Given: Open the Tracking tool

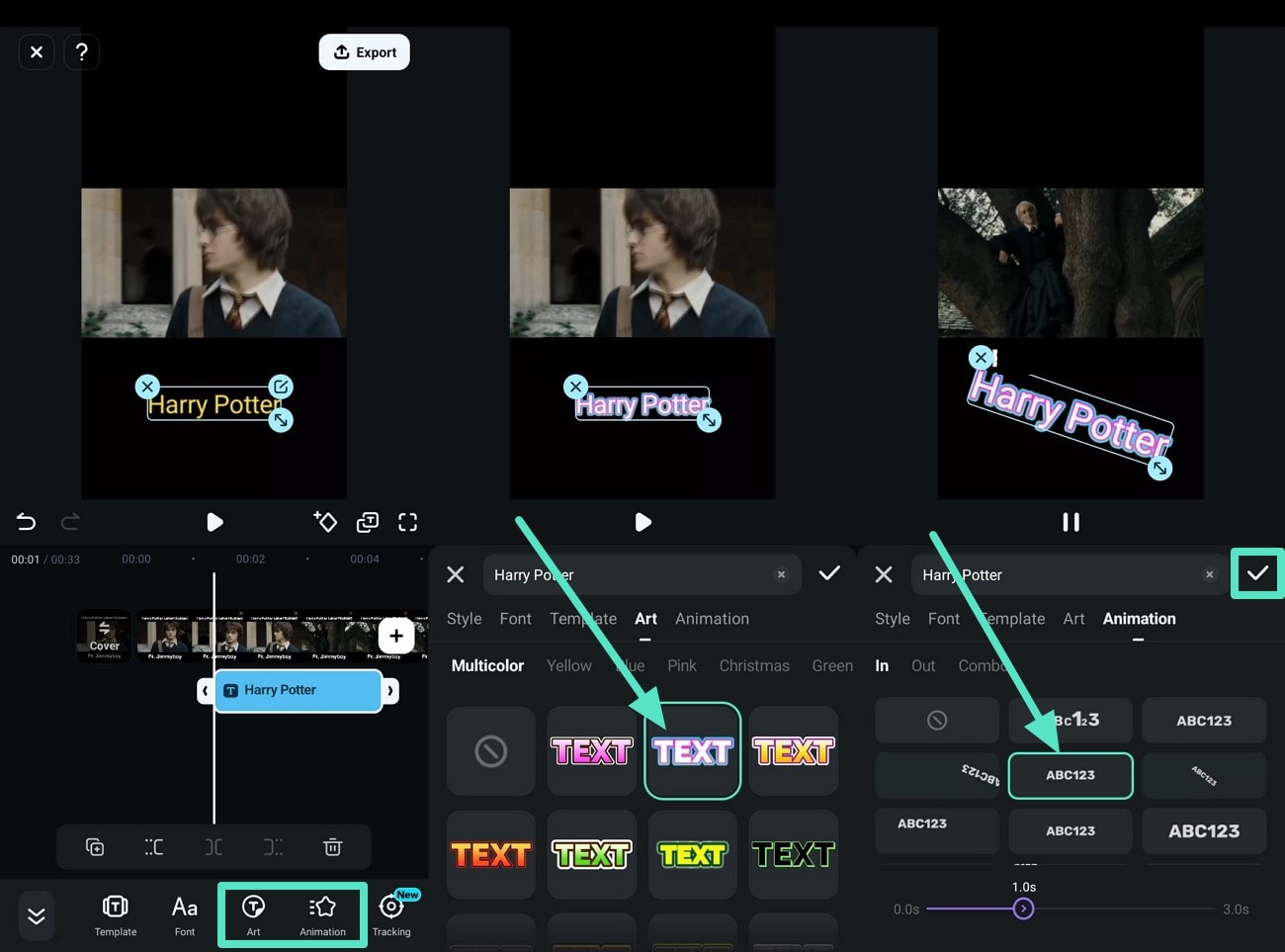Looking at the screenshot, I should (x=391, y=915).
